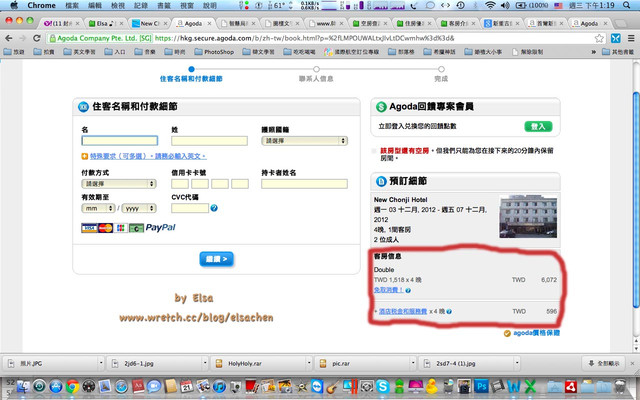Click the 酒店稅金和服務費 tax link
Image resolution: width=640 pixels, height=400 pixels.
pos(403,311)
